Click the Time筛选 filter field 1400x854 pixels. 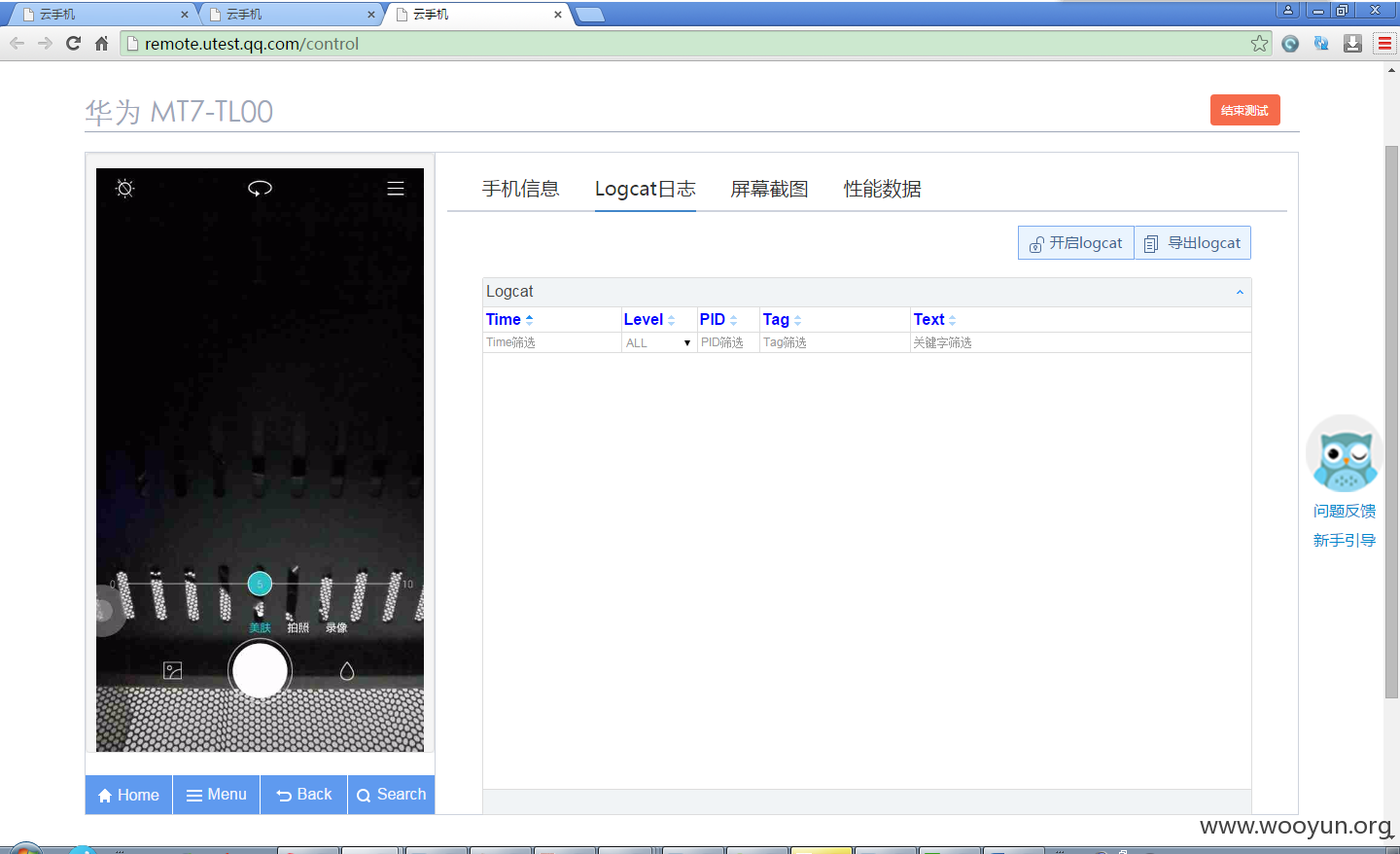pyautogui.click(x=552, y=342)
